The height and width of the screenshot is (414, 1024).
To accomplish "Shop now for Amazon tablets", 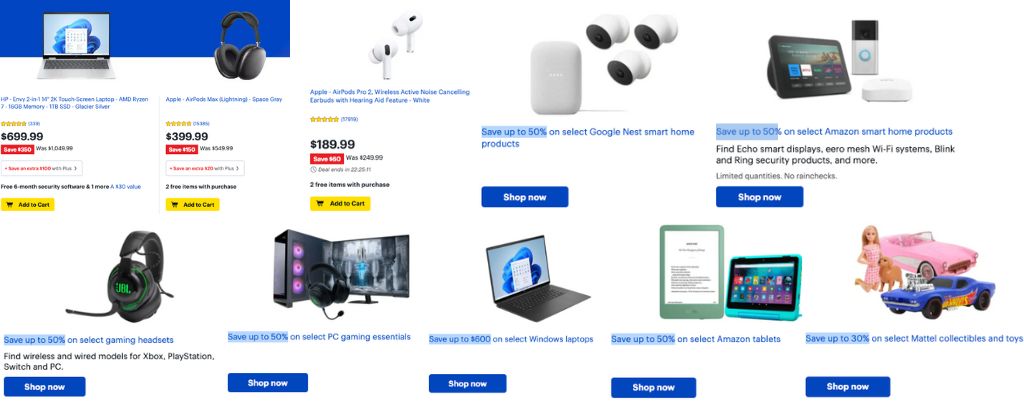I will pos(653,387).
